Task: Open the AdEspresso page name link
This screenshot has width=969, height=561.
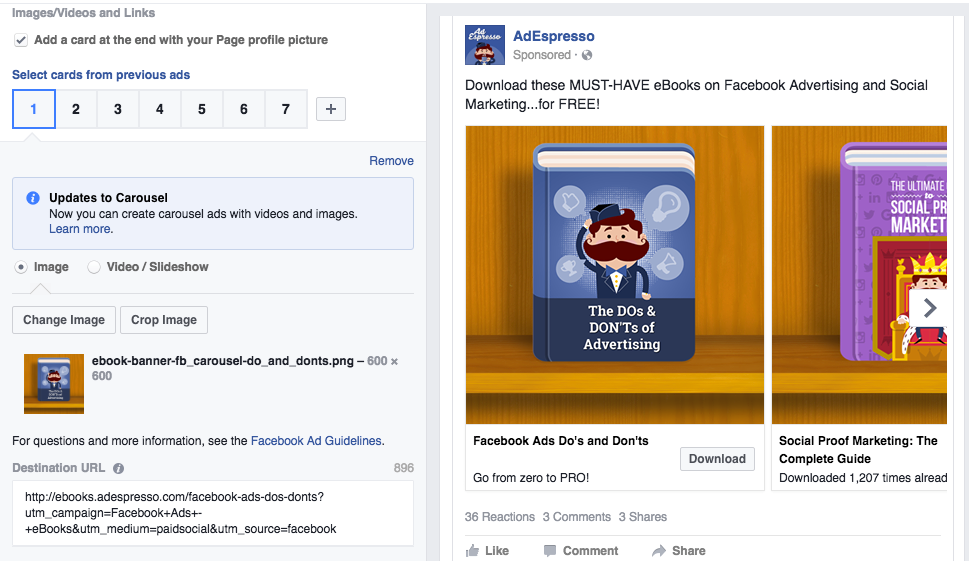Action: point(554,36)
